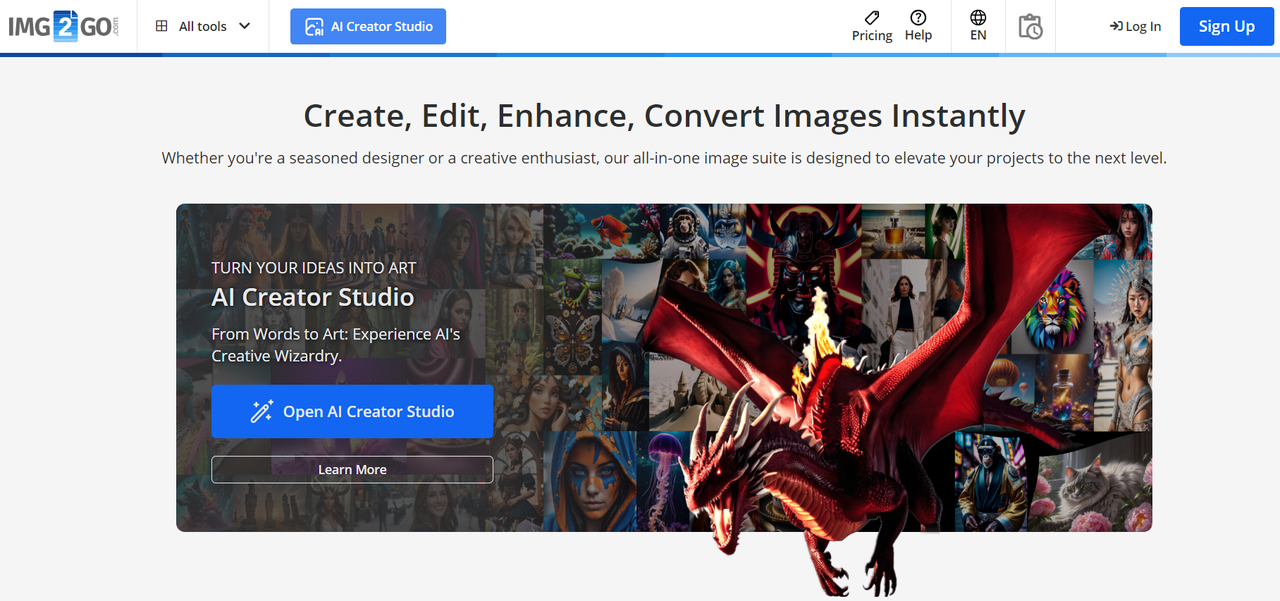This screenshot has height=601, width=1280.
Task: Click the blue Open AI Creator Studio button
Action: 352,411
